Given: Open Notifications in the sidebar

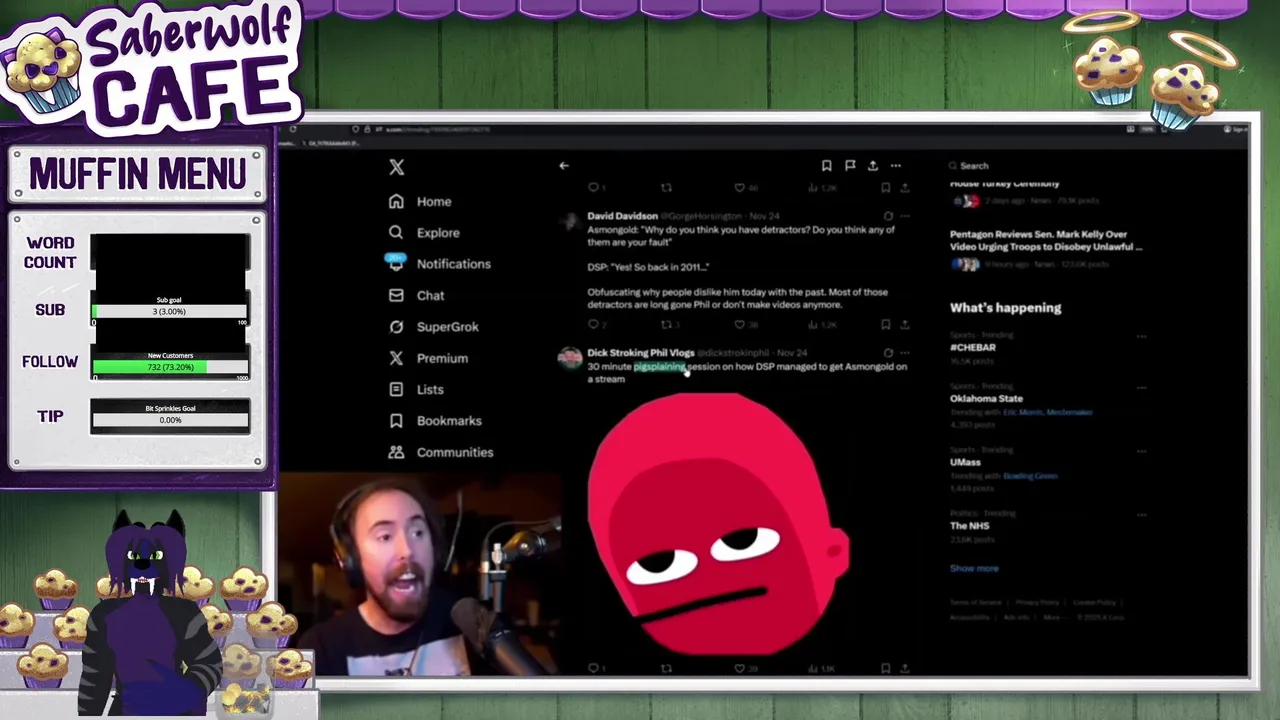Looking at the screenshot, I should coord(438,263).
